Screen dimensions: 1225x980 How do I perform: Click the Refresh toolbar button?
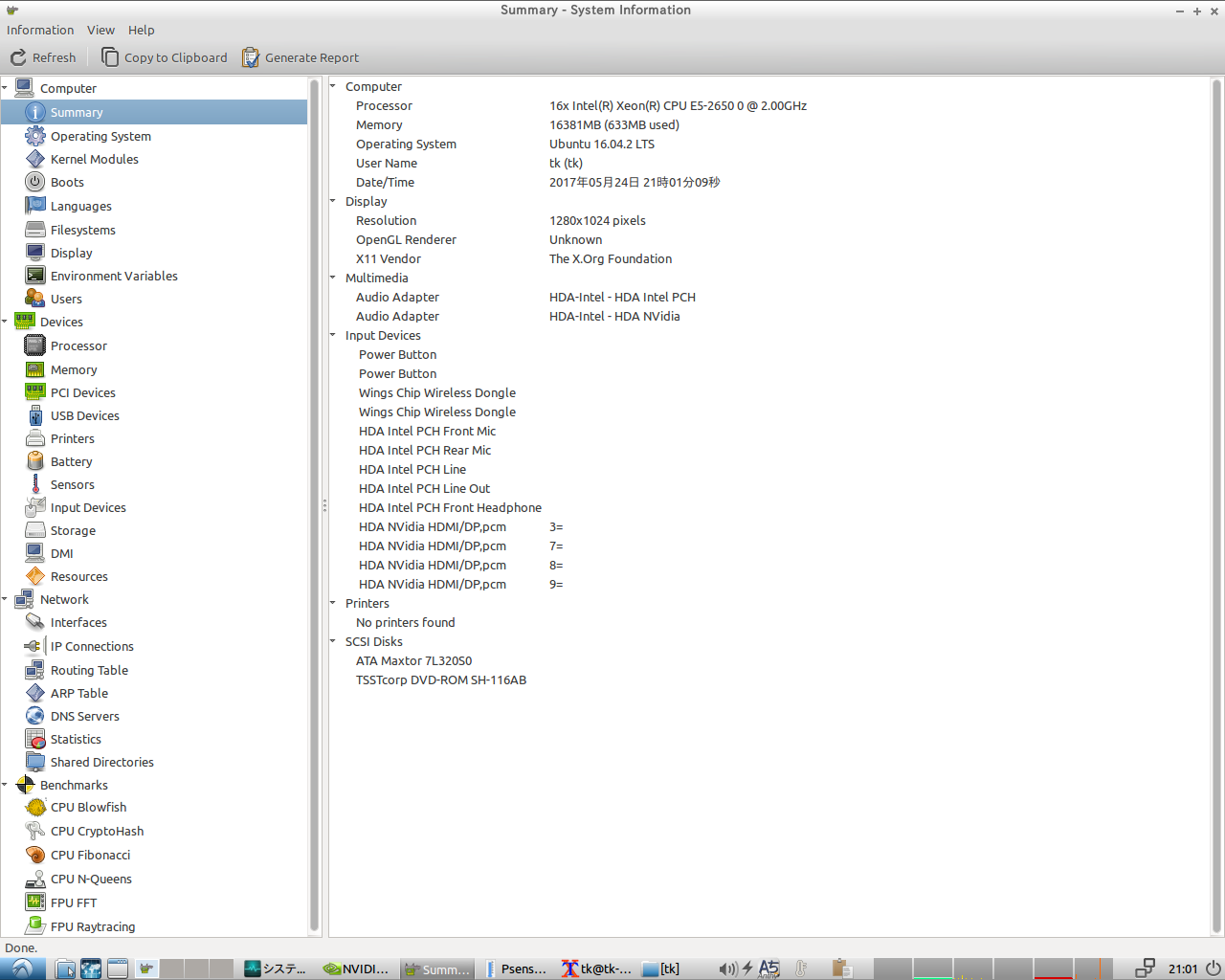click(43, 57)
